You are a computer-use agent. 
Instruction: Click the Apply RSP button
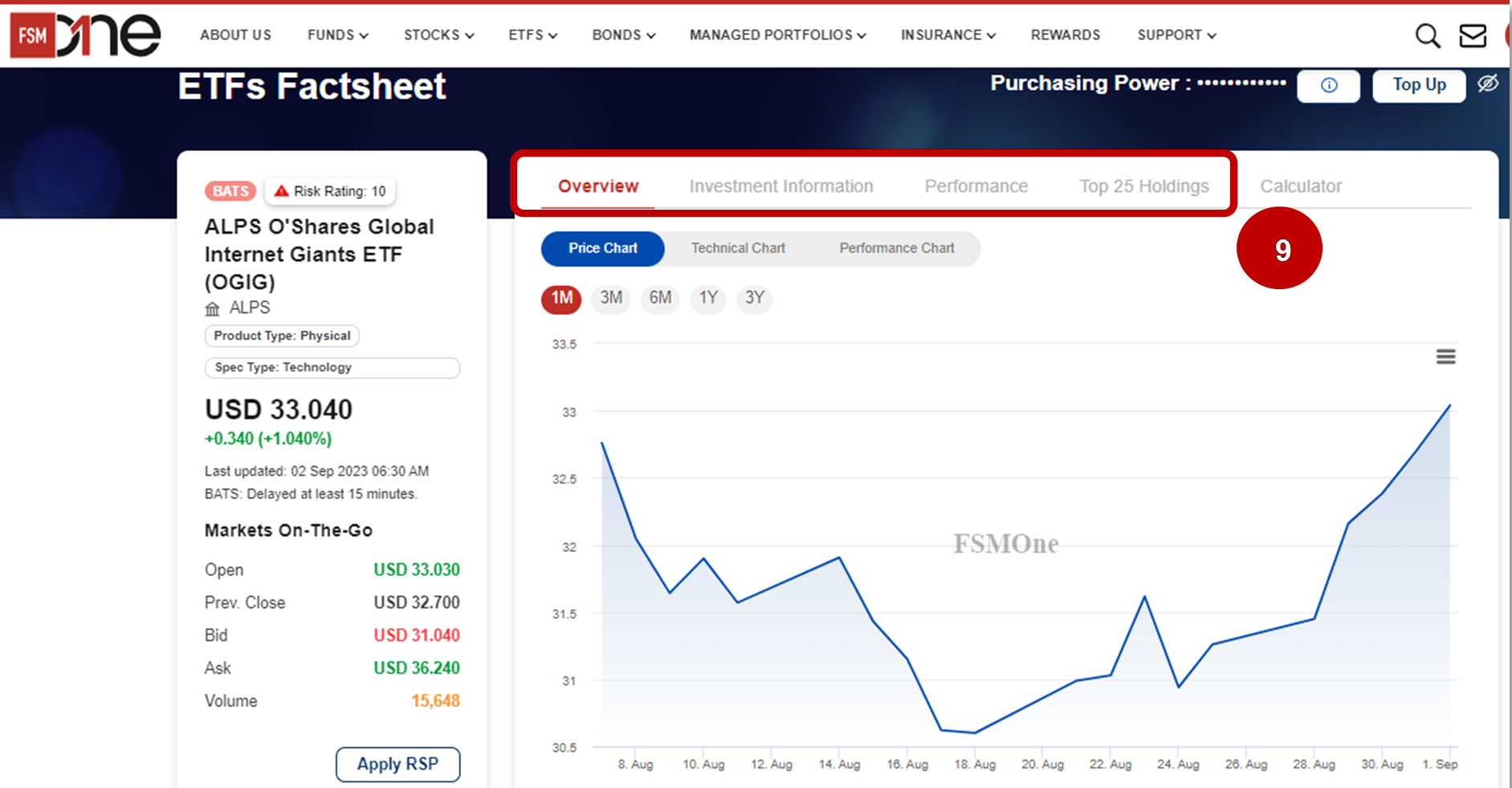[397, 764]
